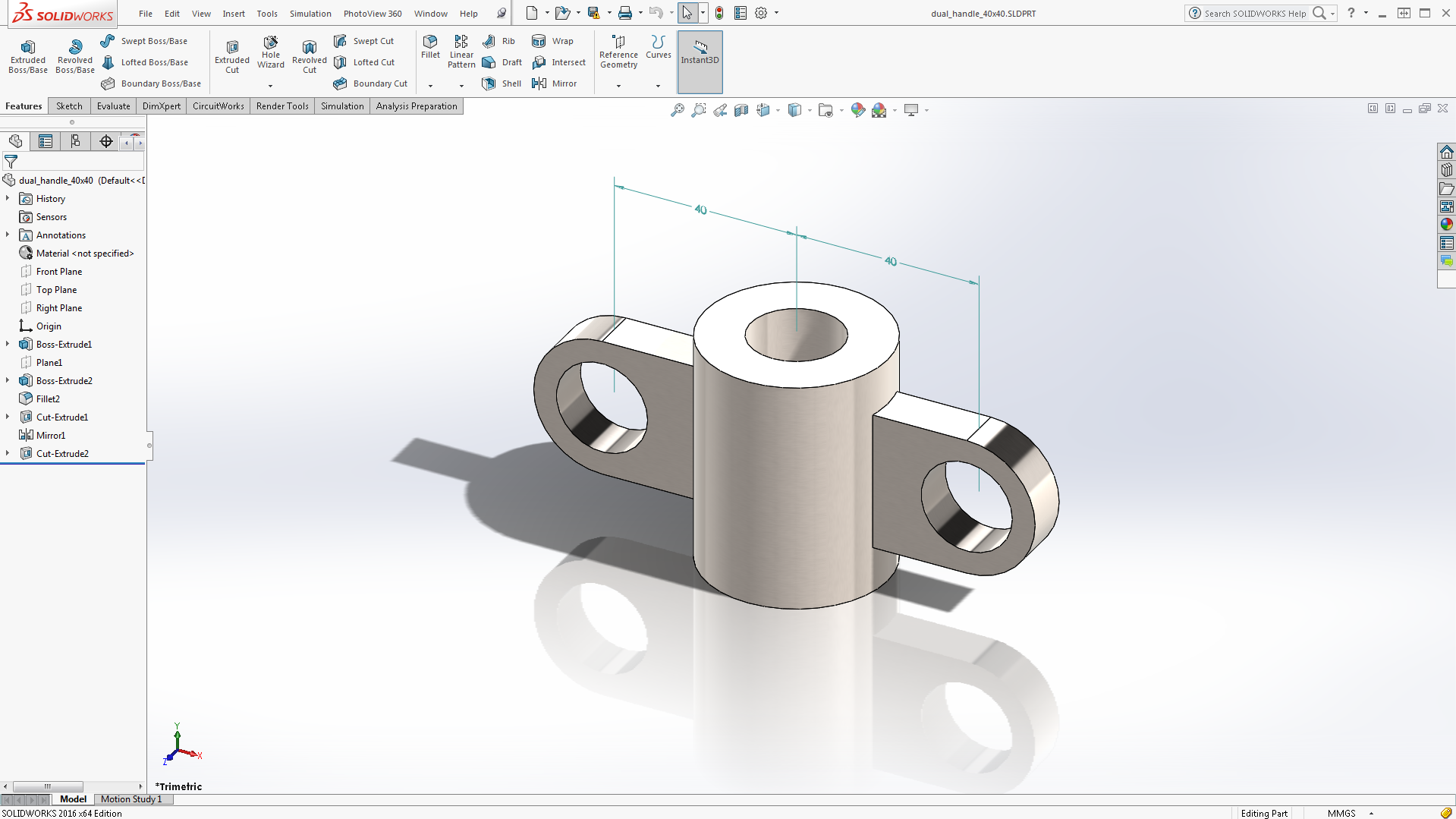The image size is (1456, 819).
Task: Select Mirror1 in the feature tree
Action: tap(51, 435)
